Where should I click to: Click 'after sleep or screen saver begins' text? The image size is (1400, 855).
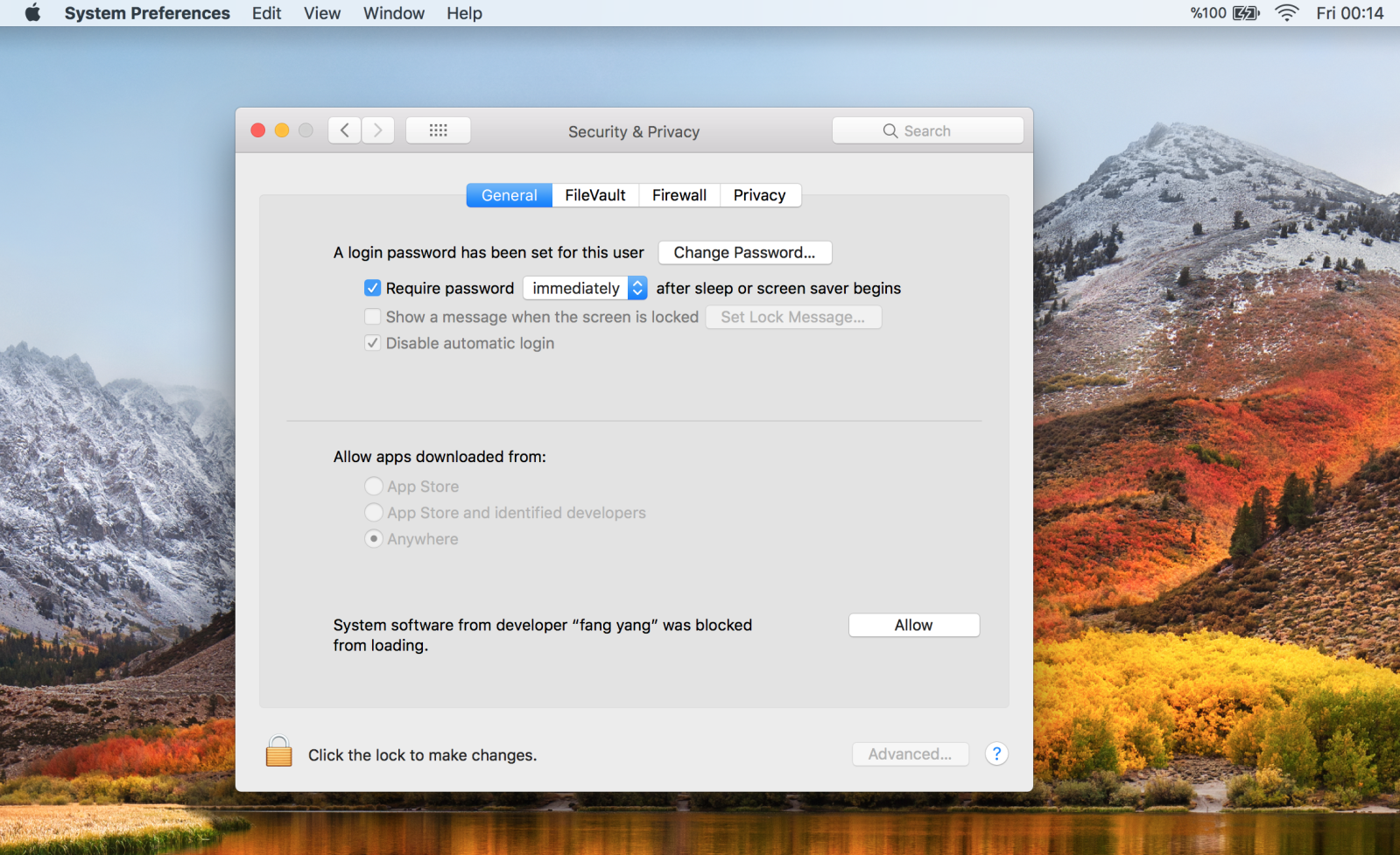point(778,288)
